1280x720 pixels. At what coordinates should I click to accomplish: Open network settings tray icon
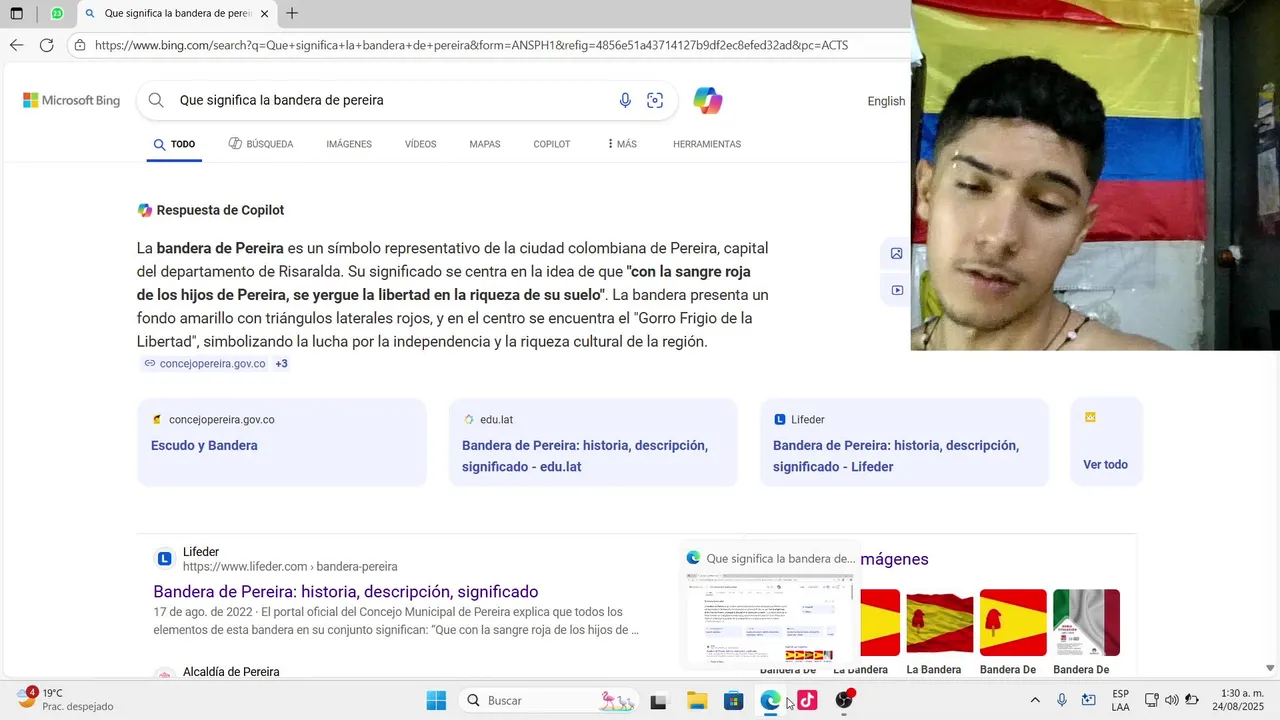pyautogui.click(x=1151, y=700)
